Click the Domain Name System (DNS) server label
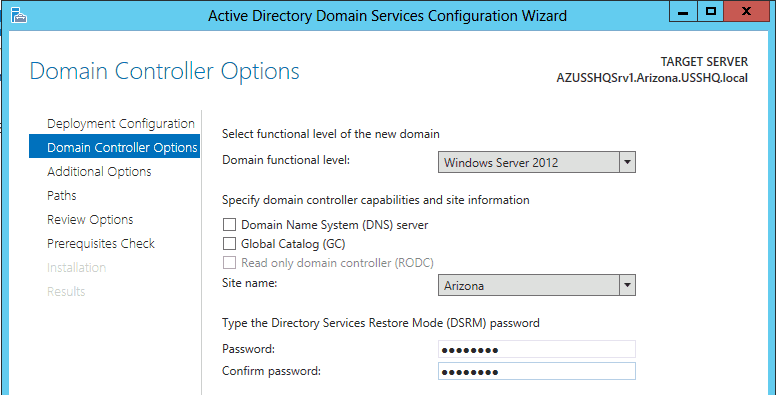 pyautogui.click(x=335, y=225)
